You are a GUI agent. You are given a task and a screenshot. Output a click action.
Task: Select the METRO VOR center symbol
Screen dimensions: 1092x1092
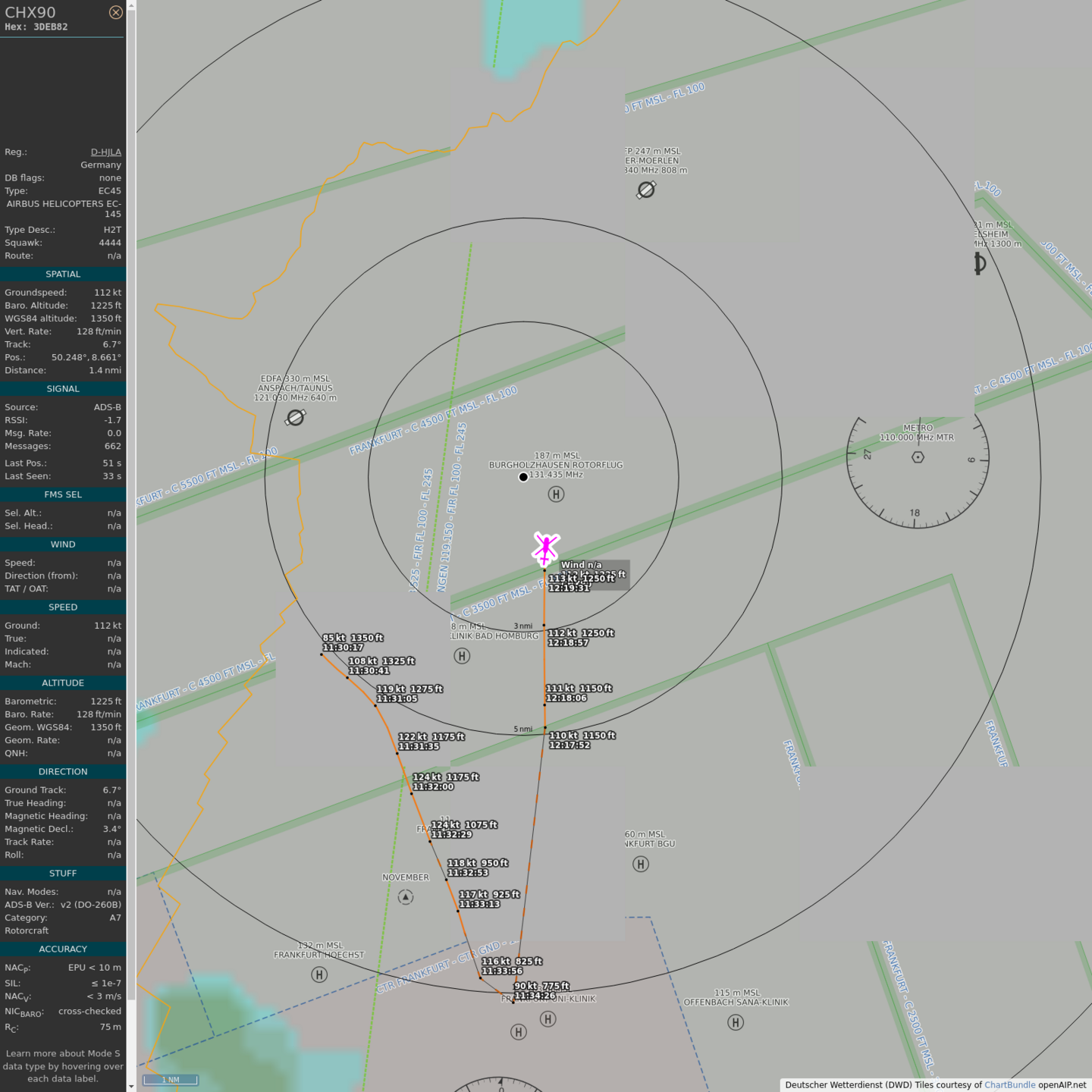pyautogui.click(x=918, y=457)
